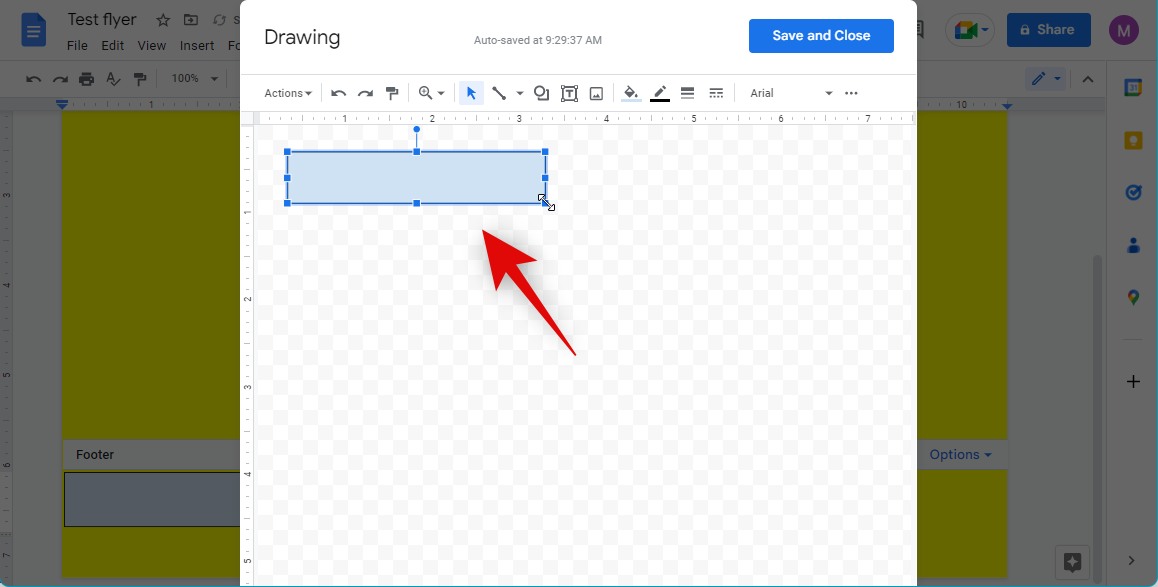Click the blue Share button
Screen dimensions: 1158x587
1048,30
